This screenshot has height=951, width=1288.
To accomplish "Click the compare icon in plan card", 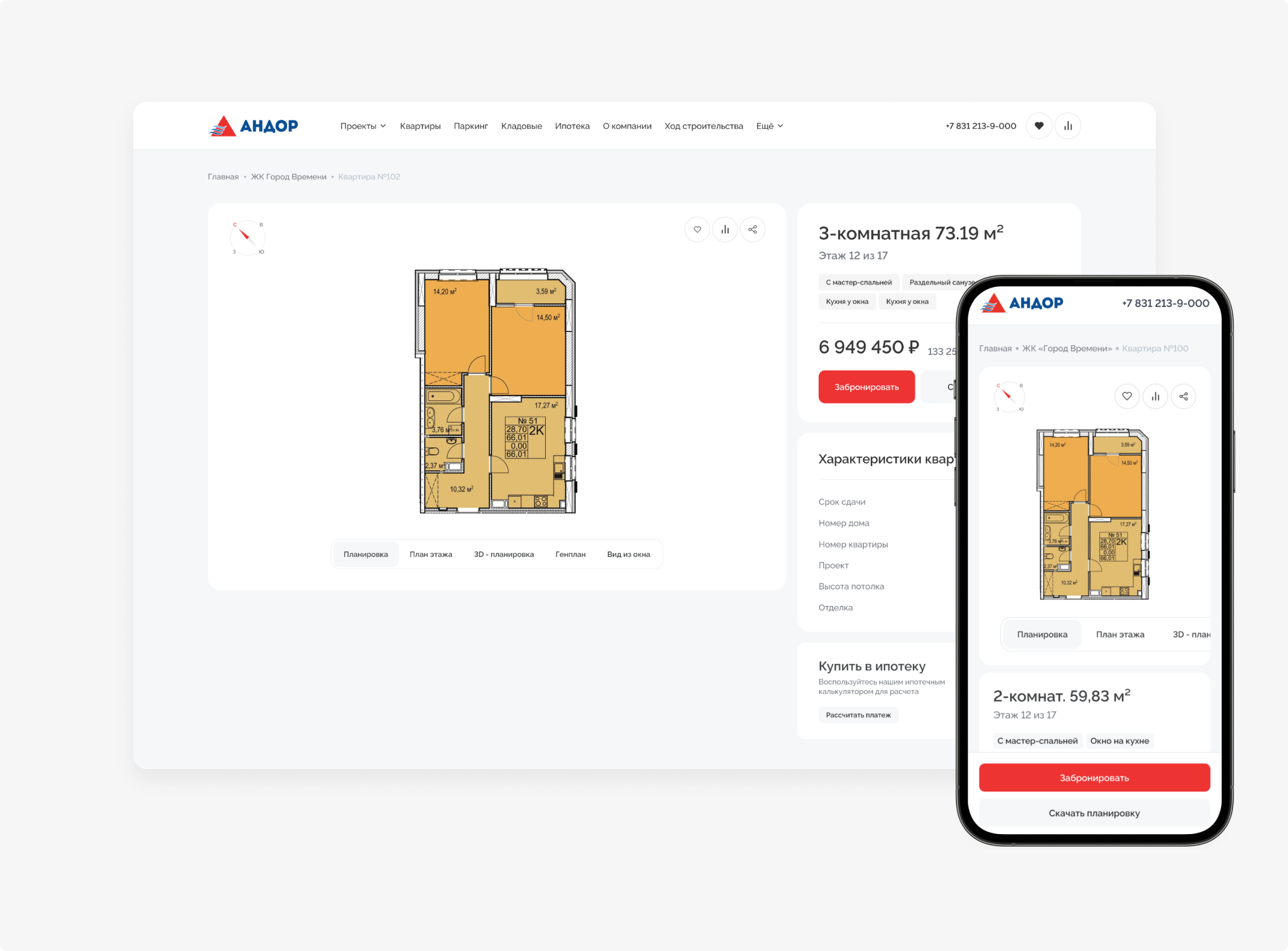I will pyautogui.click(x=724, y=229).
